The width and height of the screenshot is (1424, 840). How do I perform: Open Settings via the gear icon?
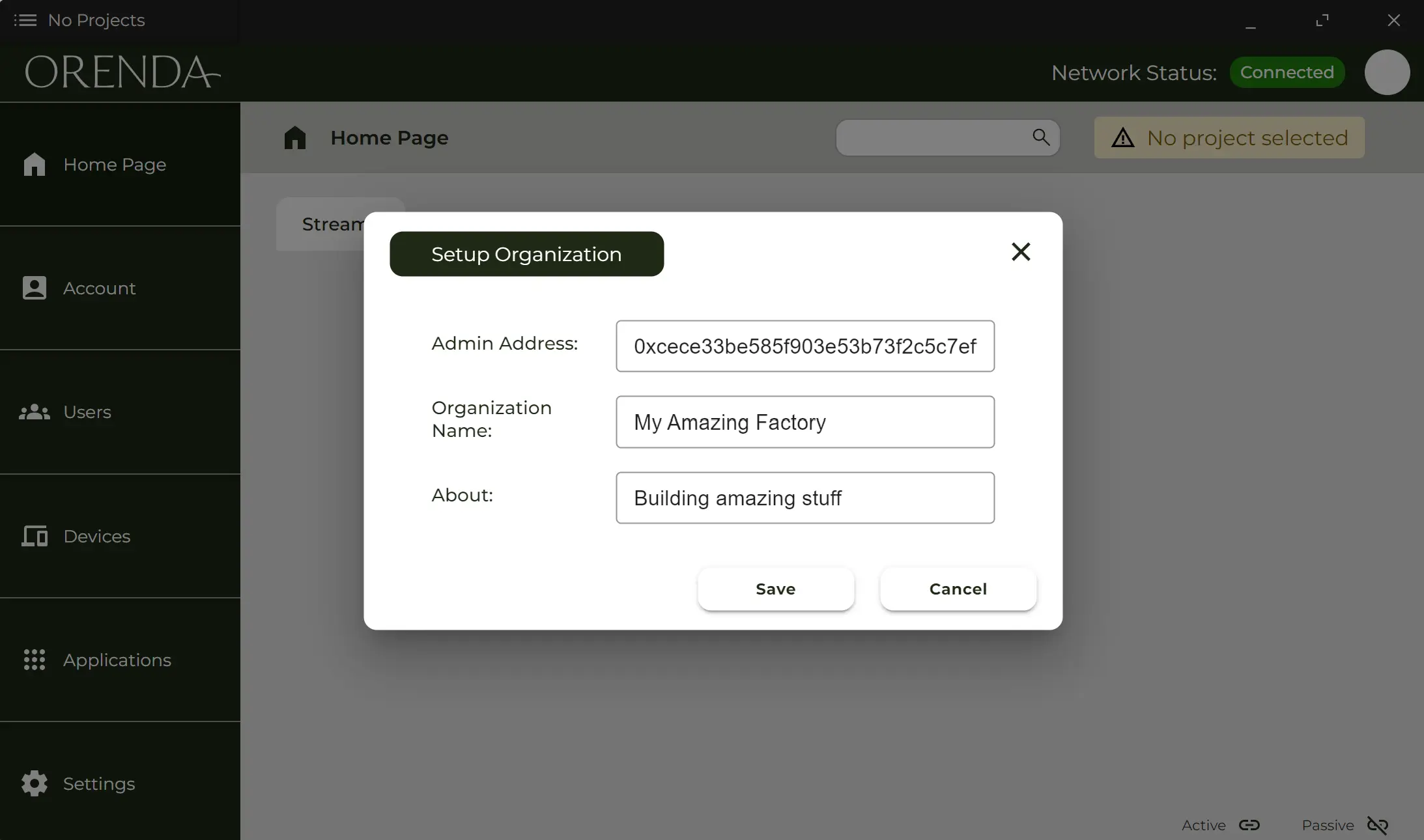[x=35, y=783]
